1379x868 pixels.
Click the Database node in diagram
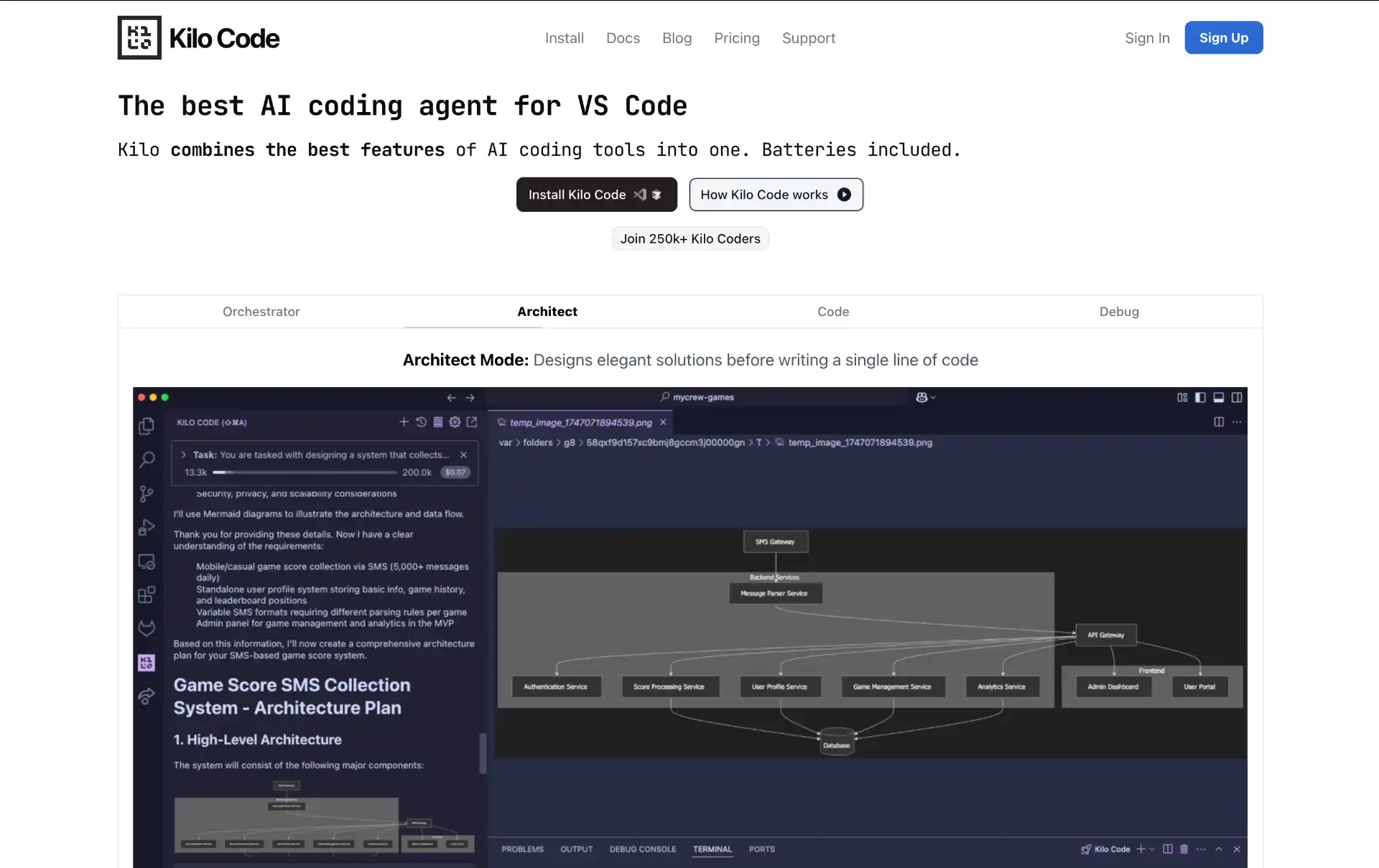[837, 742]
